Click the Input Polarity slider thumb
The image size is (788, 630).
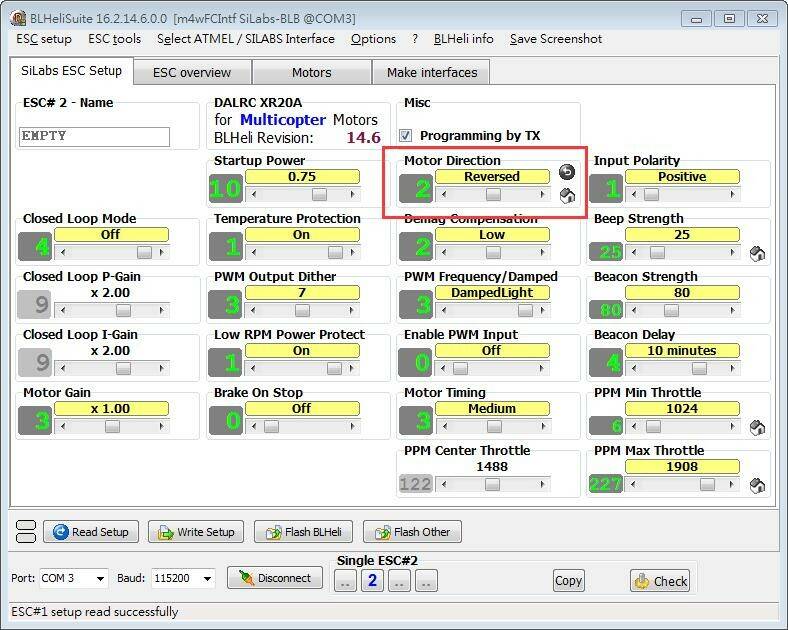click(x=651, y=194)
